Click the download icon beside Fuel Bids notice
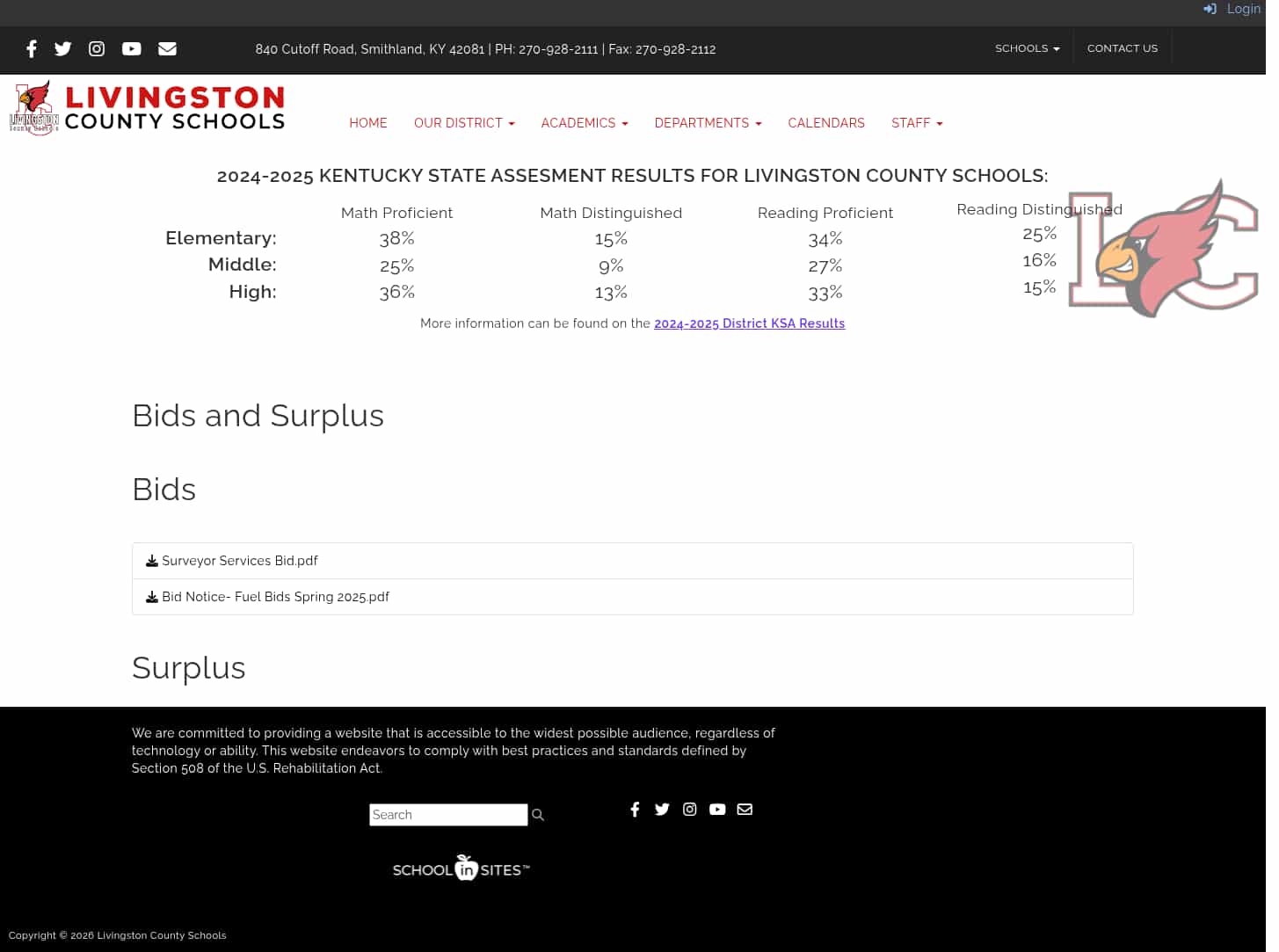1279x952 pixels. coord(152,597)
